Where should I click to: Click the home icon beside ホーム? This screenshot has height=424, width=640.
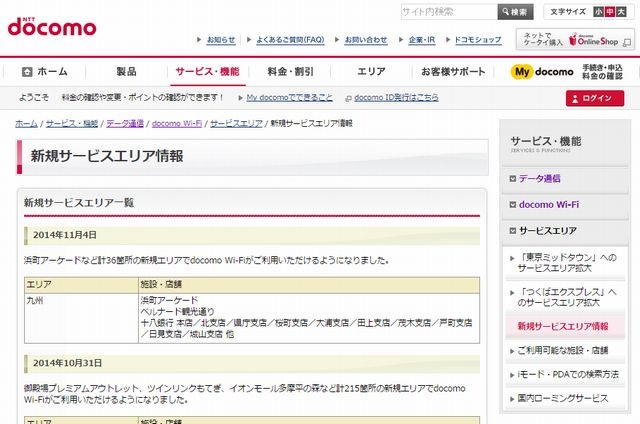point(27,72)
